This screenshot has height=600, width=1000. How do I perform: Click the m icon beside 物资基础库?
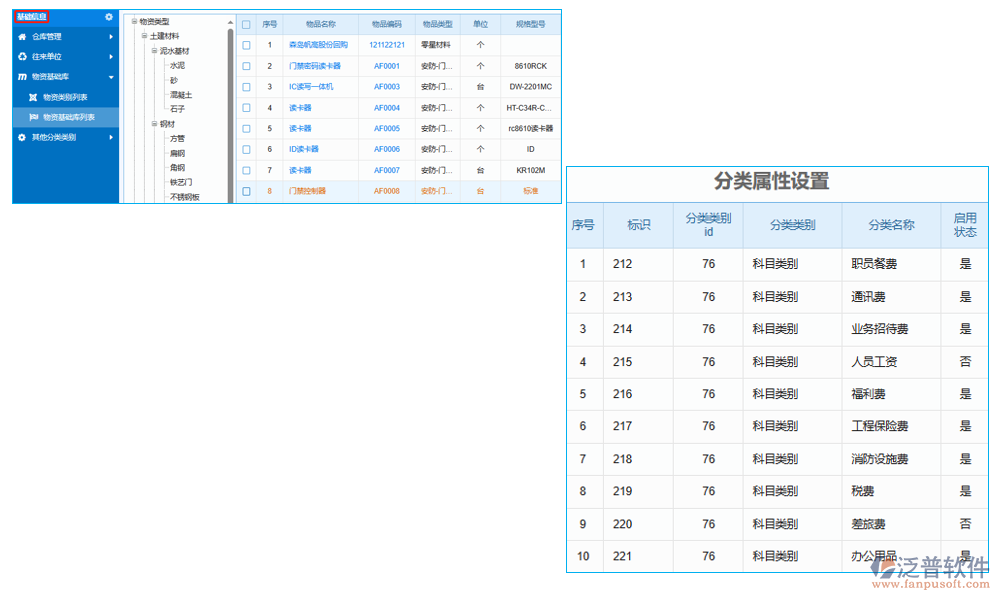click(22, 77)
